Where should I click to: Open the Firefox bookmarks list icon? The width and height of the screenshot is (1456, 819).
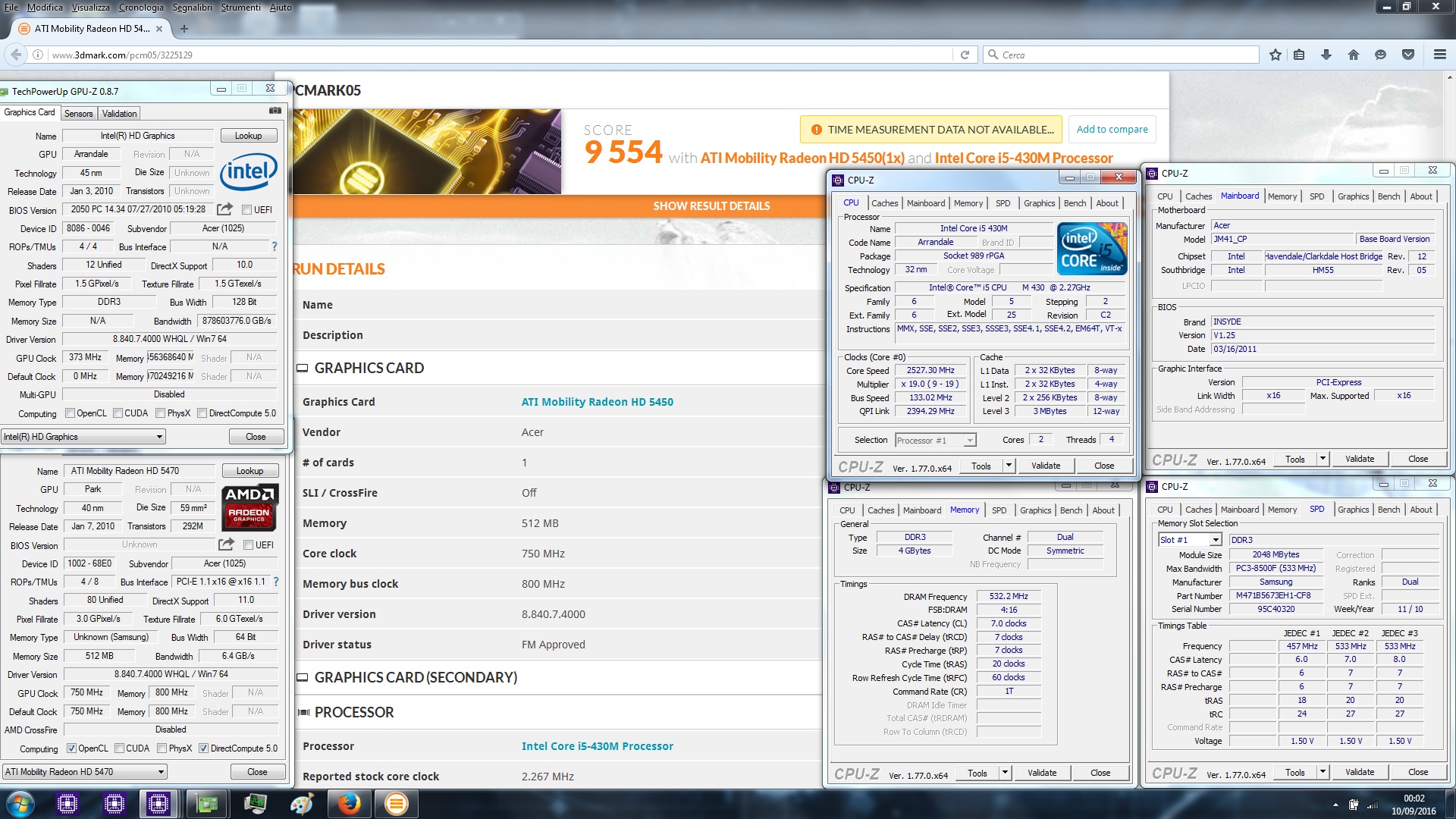coord(1299,55)
